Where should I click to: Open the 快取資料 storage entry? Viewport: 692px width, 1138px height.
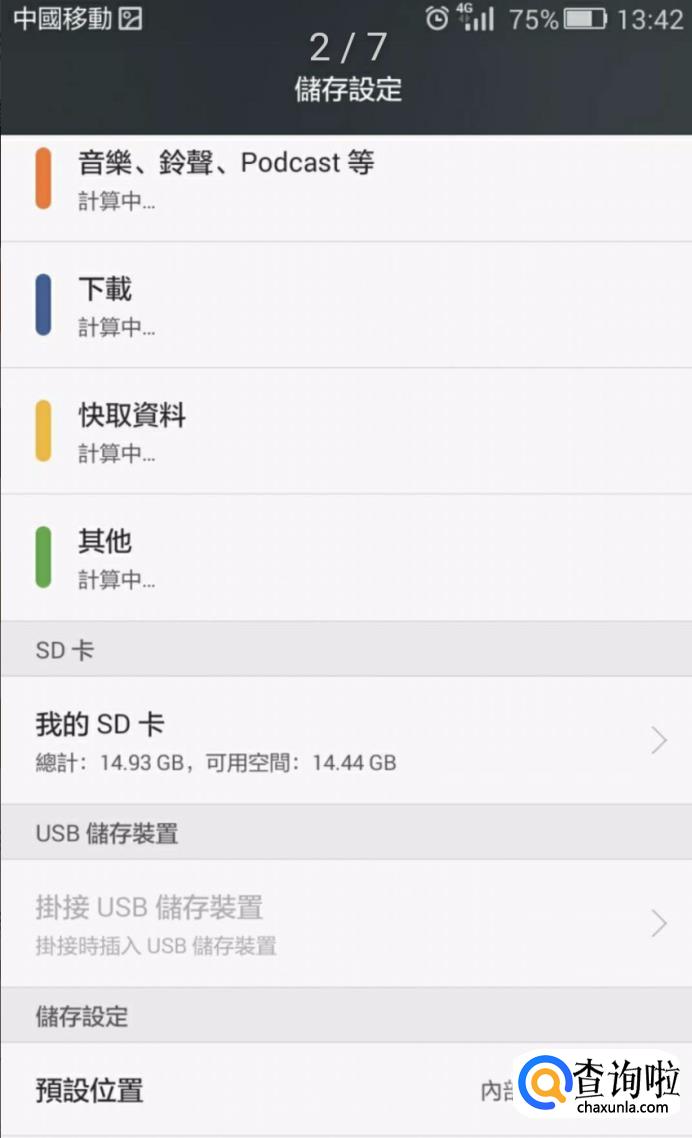point(132,416)
